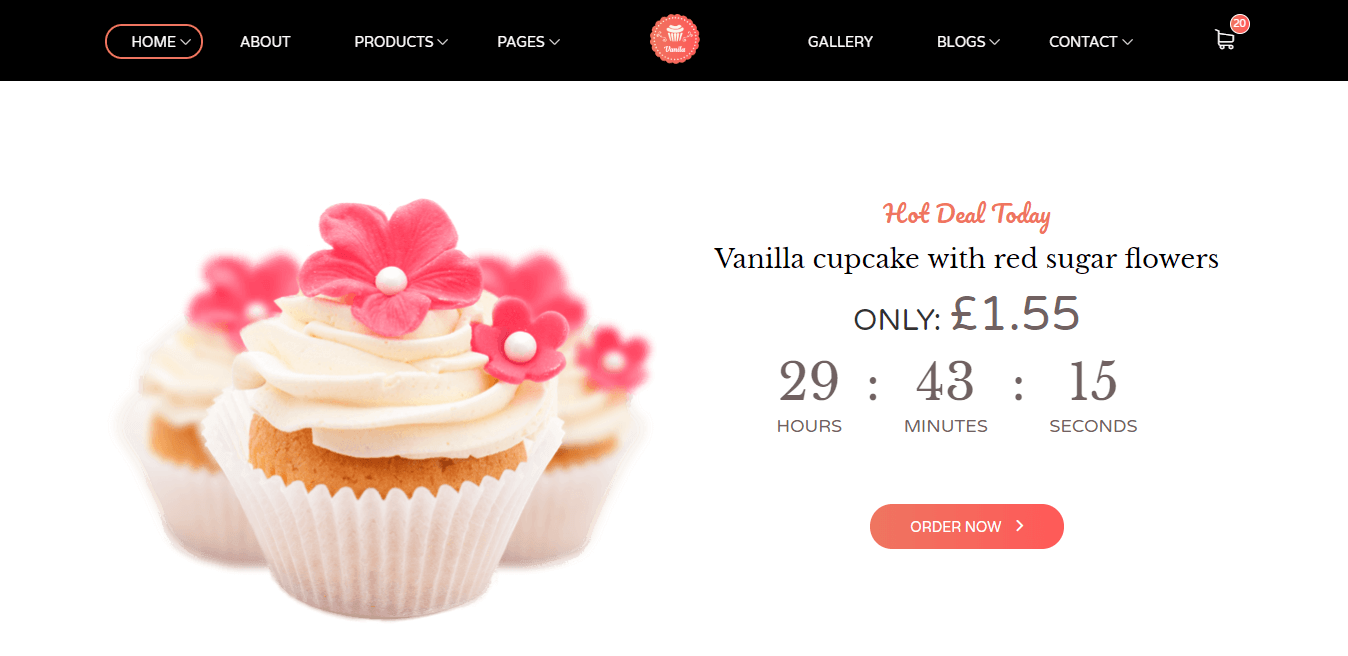Expand the Blogs dropdown chevron
The image size is (1348, 656).
click(994, 42)
